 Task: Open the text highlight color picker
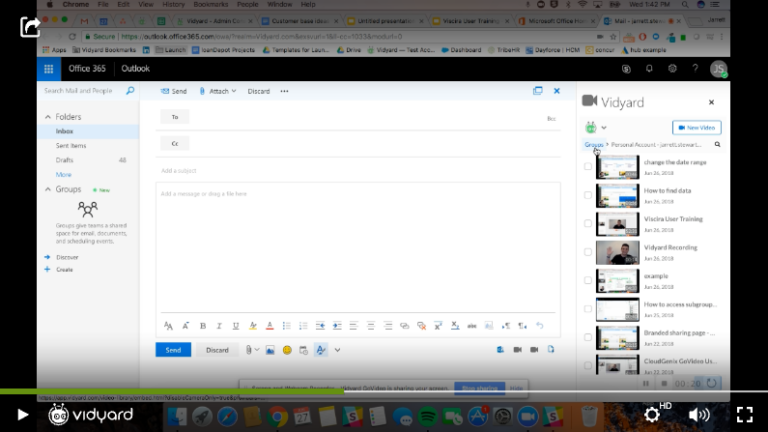pyautogui.click(x=253, y=326)
